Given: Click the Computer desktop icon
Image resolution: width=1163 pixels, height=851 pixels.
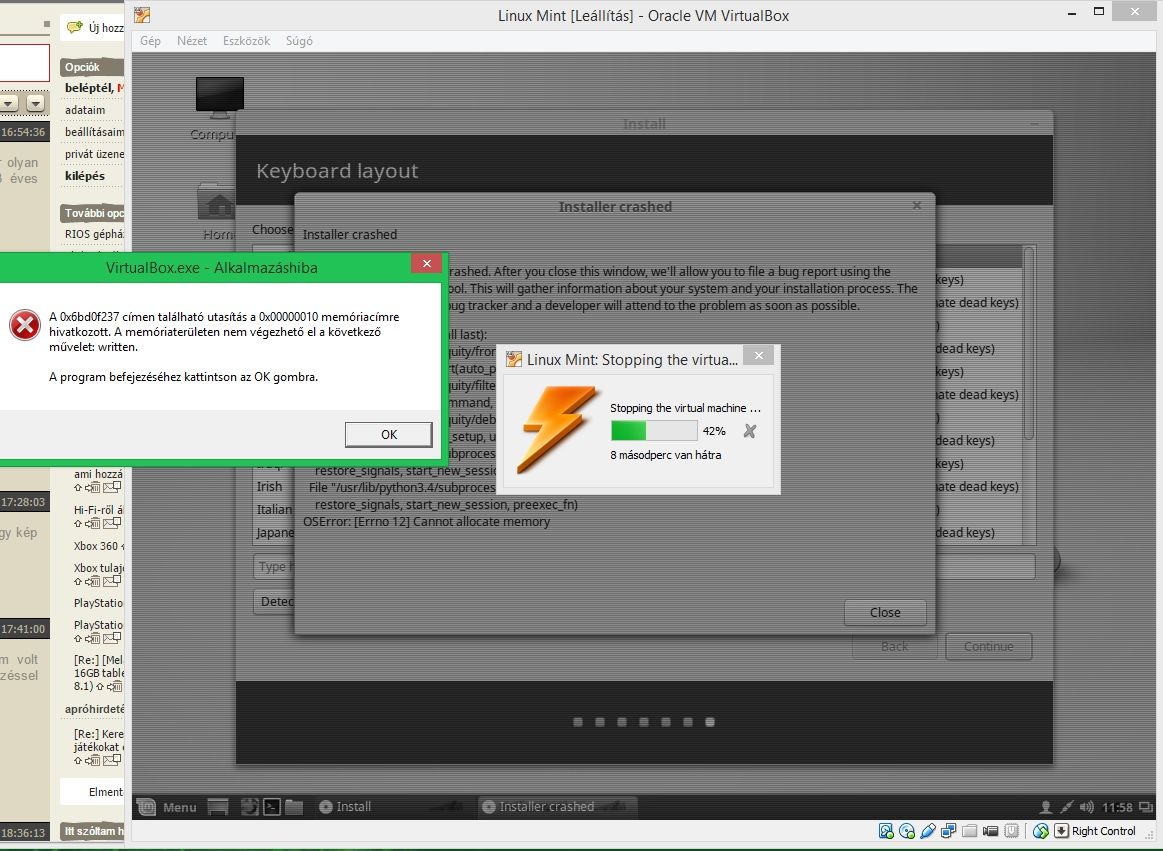Looking at the screenshot, I should click(x=220, y=99).
